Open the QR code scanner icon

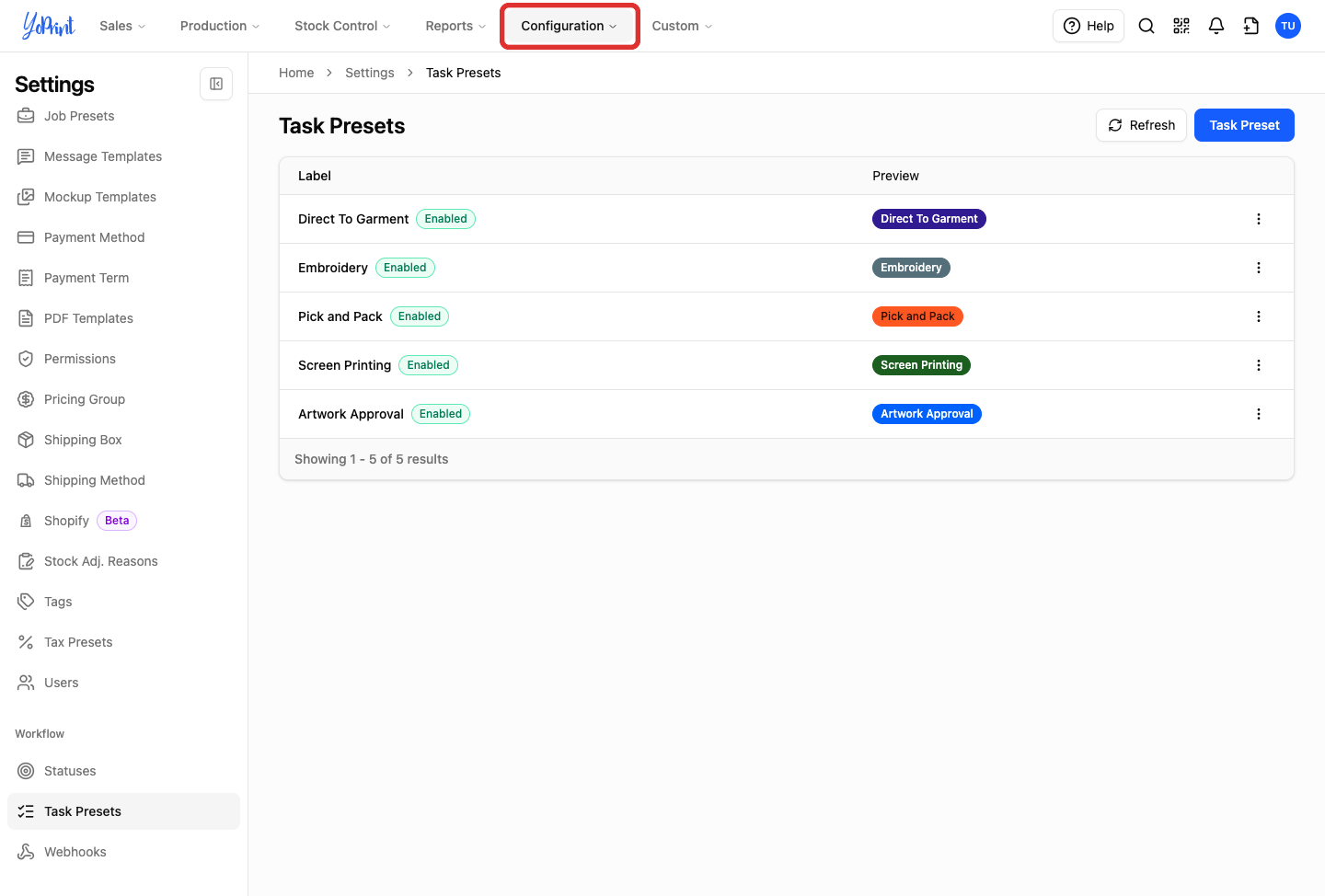click(1181, 26)
